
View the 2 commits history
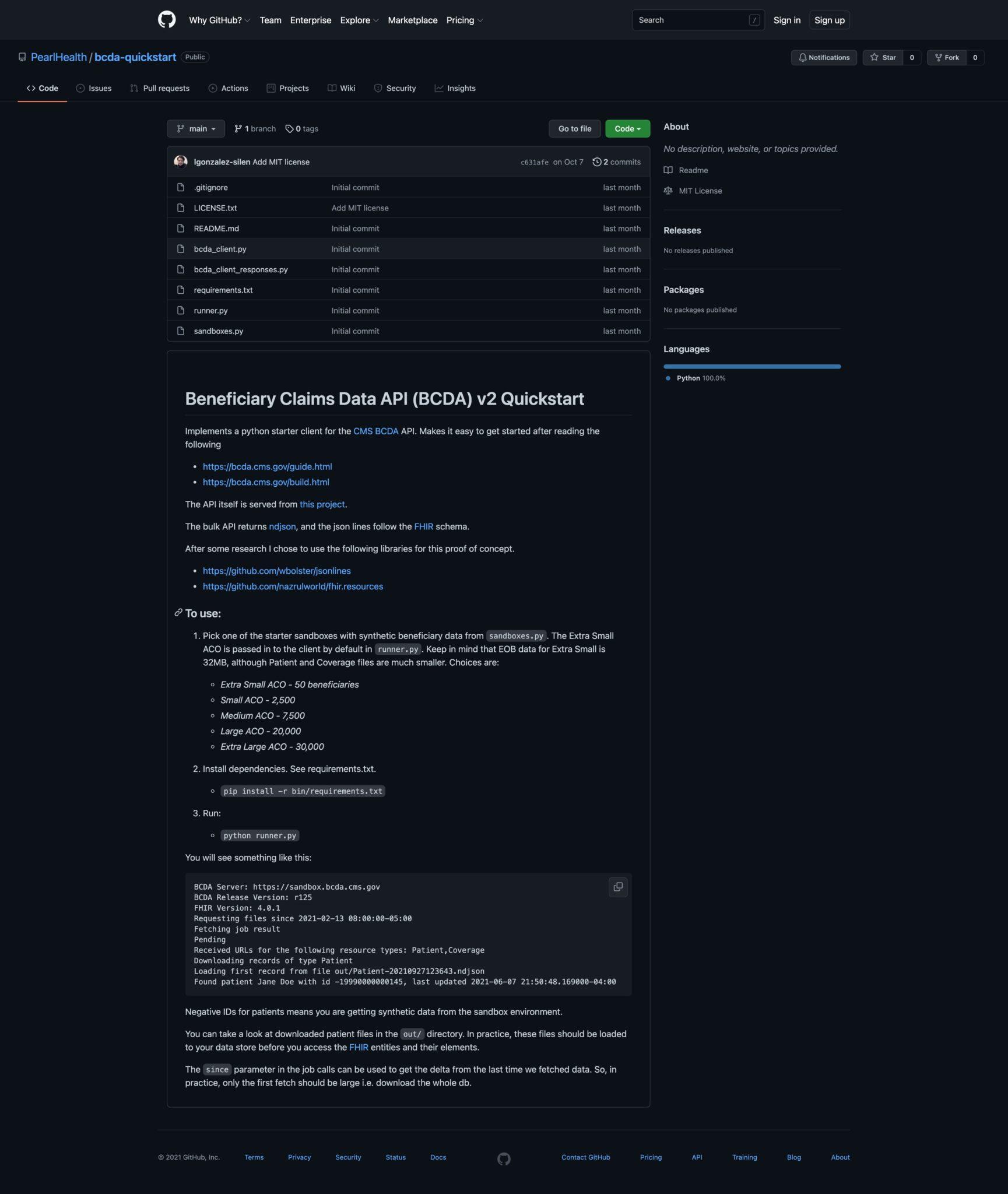tap(617, 162)
